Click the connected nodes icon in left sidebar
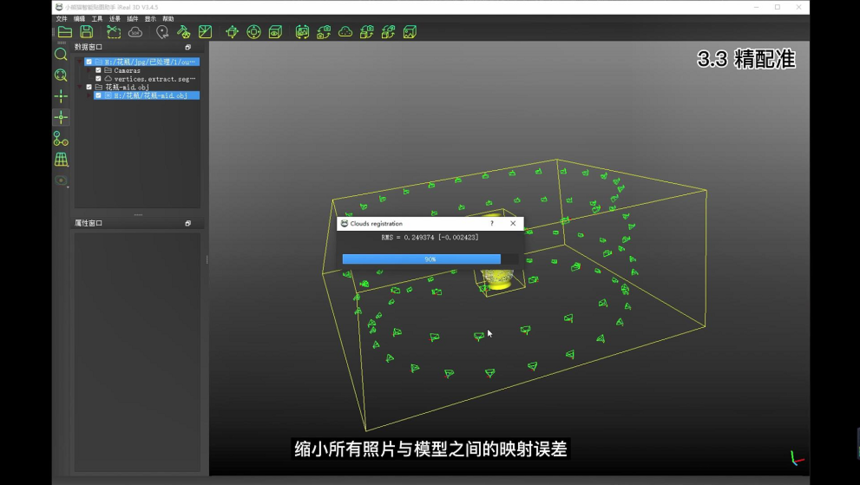 click(x=61, y=139)
